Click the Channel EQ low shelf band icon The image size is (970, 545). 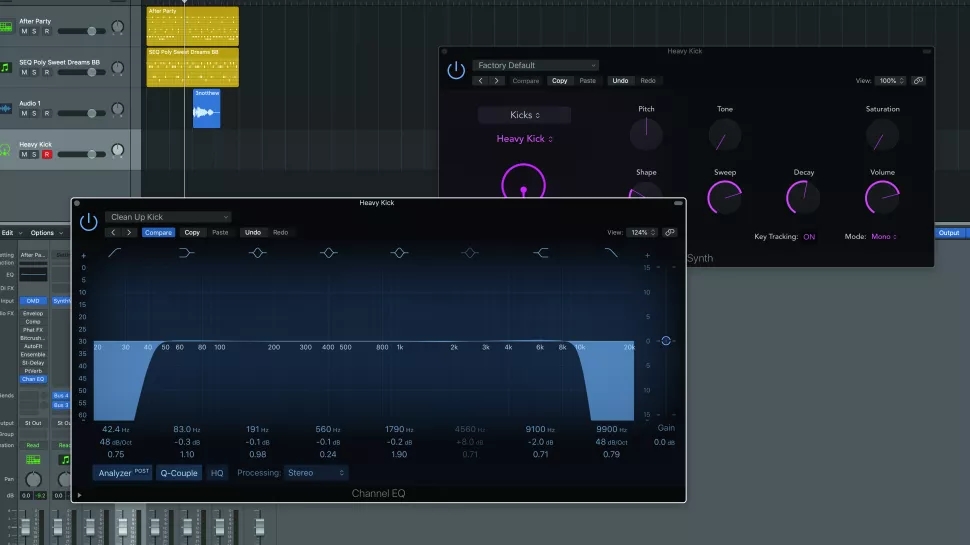(187, 253)
